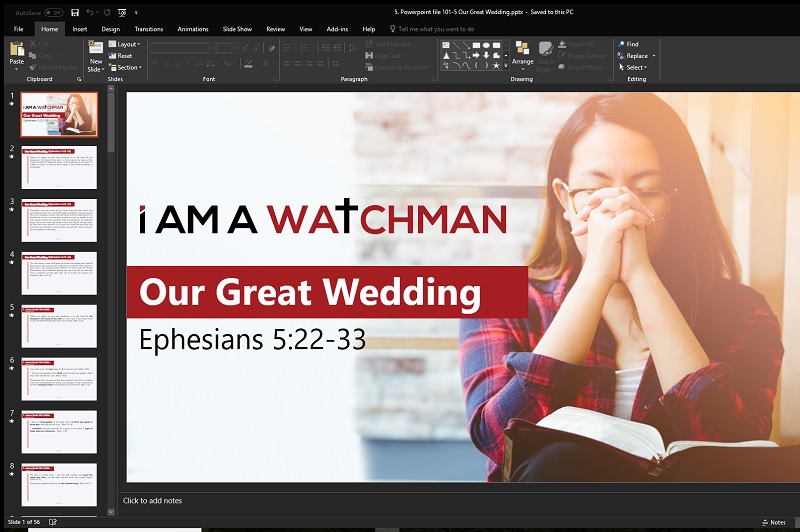
Task: Select slide 3 thumbnail in slide panel
Action: click(59, 219)
